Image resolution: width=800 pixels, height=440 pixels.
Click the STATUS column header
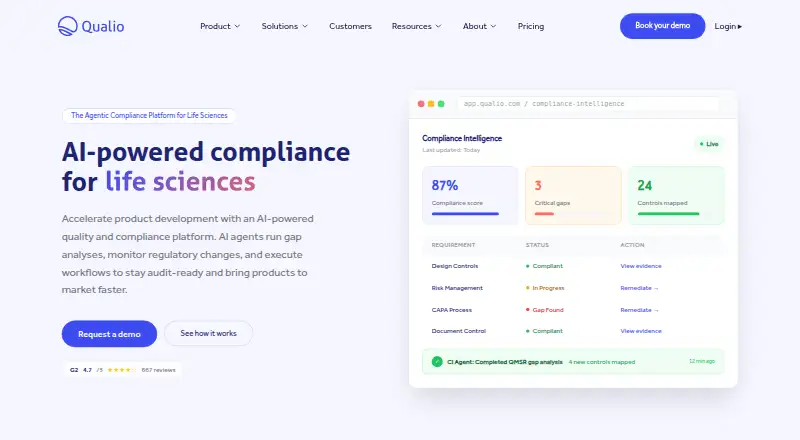pos(537,245)
